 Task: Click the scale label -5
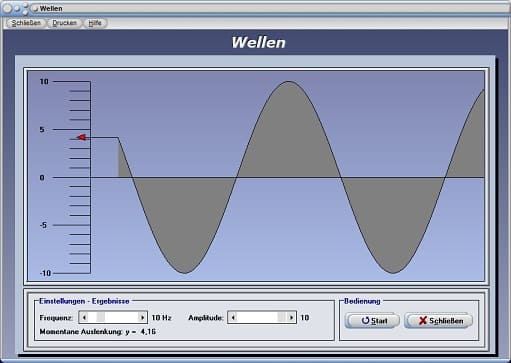pyautogui.click(x=43, y=225)
